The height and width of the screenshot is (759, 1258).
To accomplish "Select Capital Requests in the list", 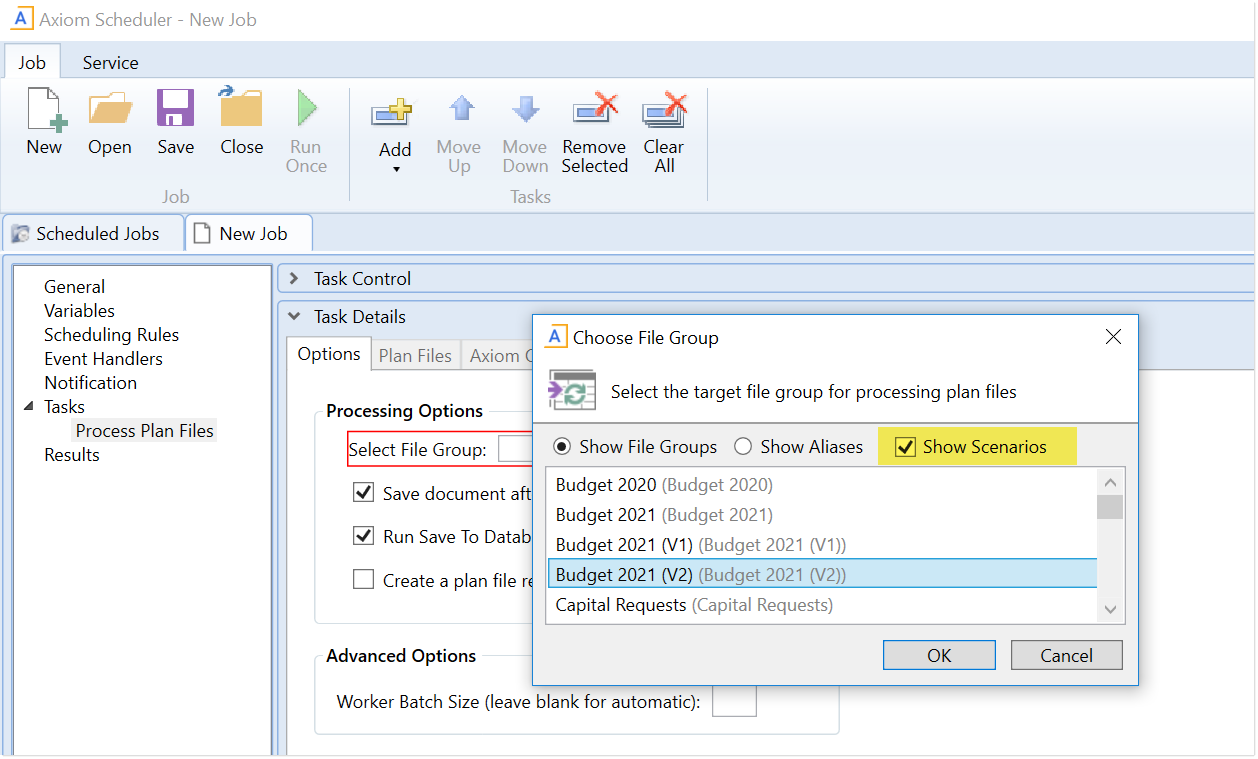I will coord(821,604).
